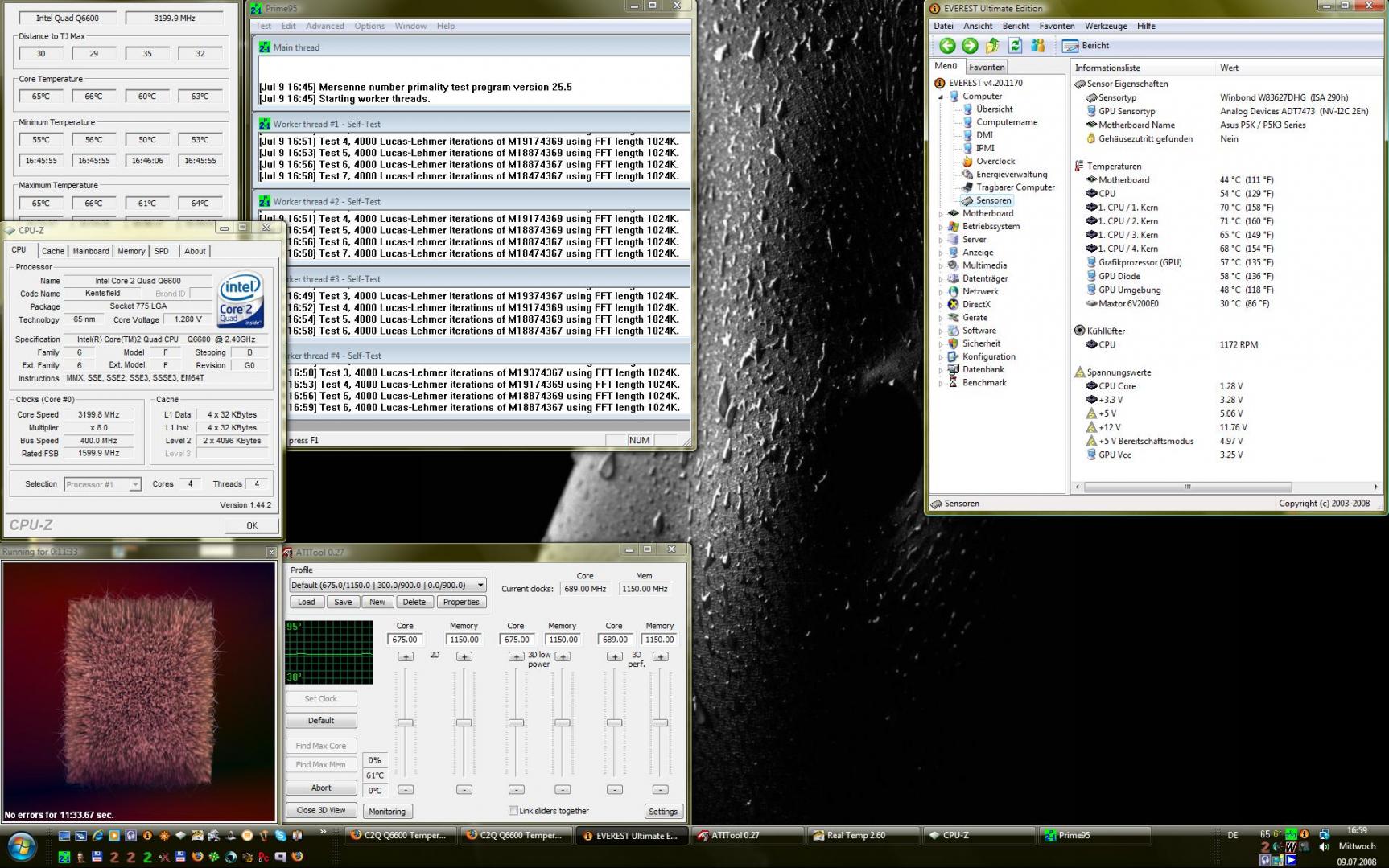Switch to ATITool 0.27 taskbar button
Image resolution: width=1389 pixels, height=868 pixels.
(x=748, y=835)
